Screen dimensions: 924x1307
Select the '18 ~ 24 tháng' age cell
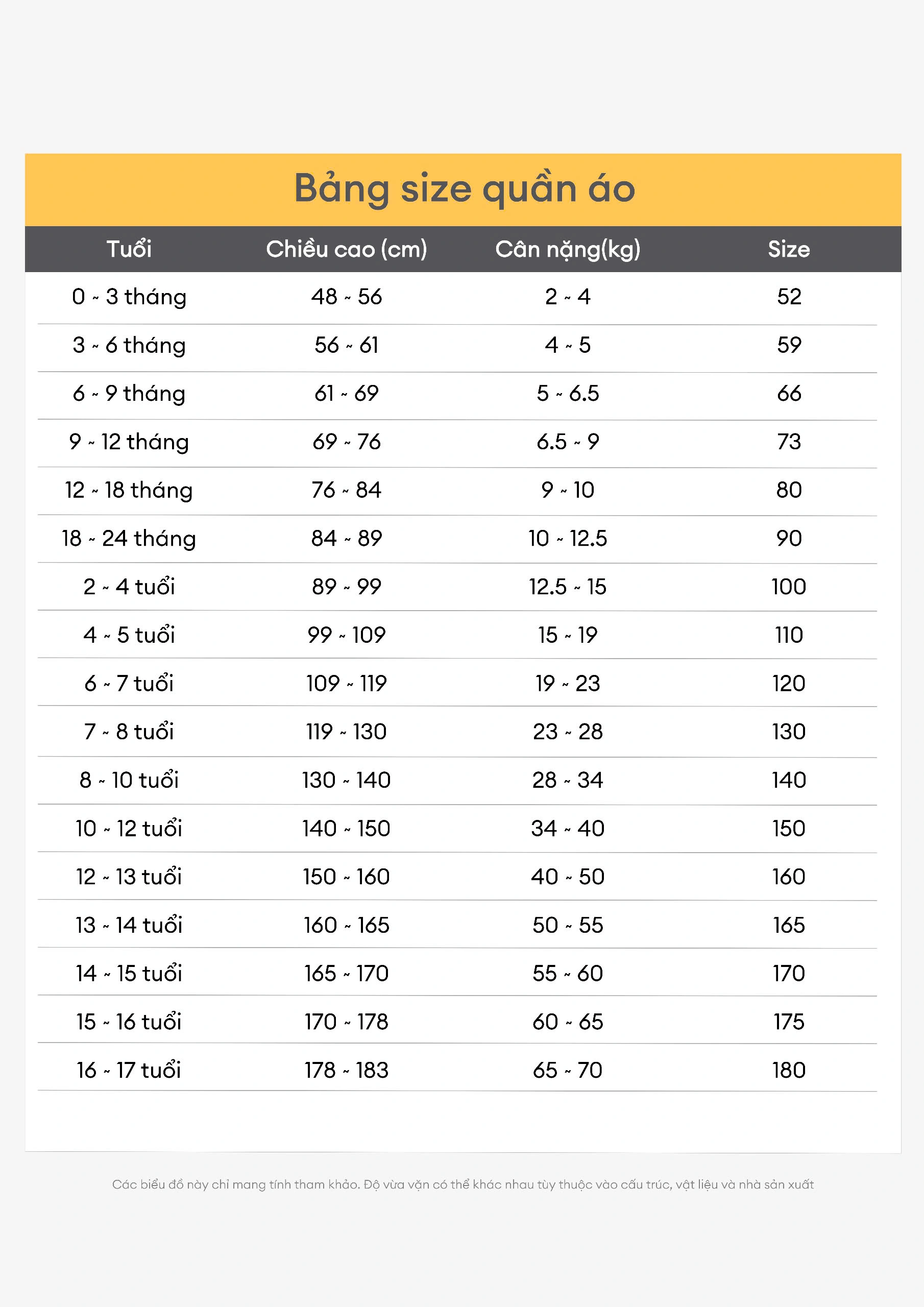(x=129, y=539)
